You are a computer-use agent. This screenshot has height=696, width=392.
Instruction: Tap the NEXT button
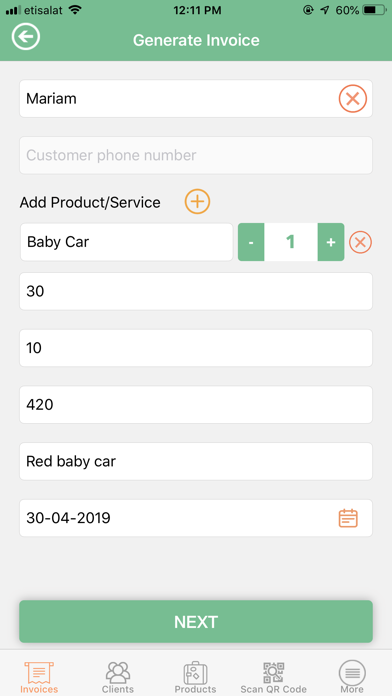click(196, 621)
